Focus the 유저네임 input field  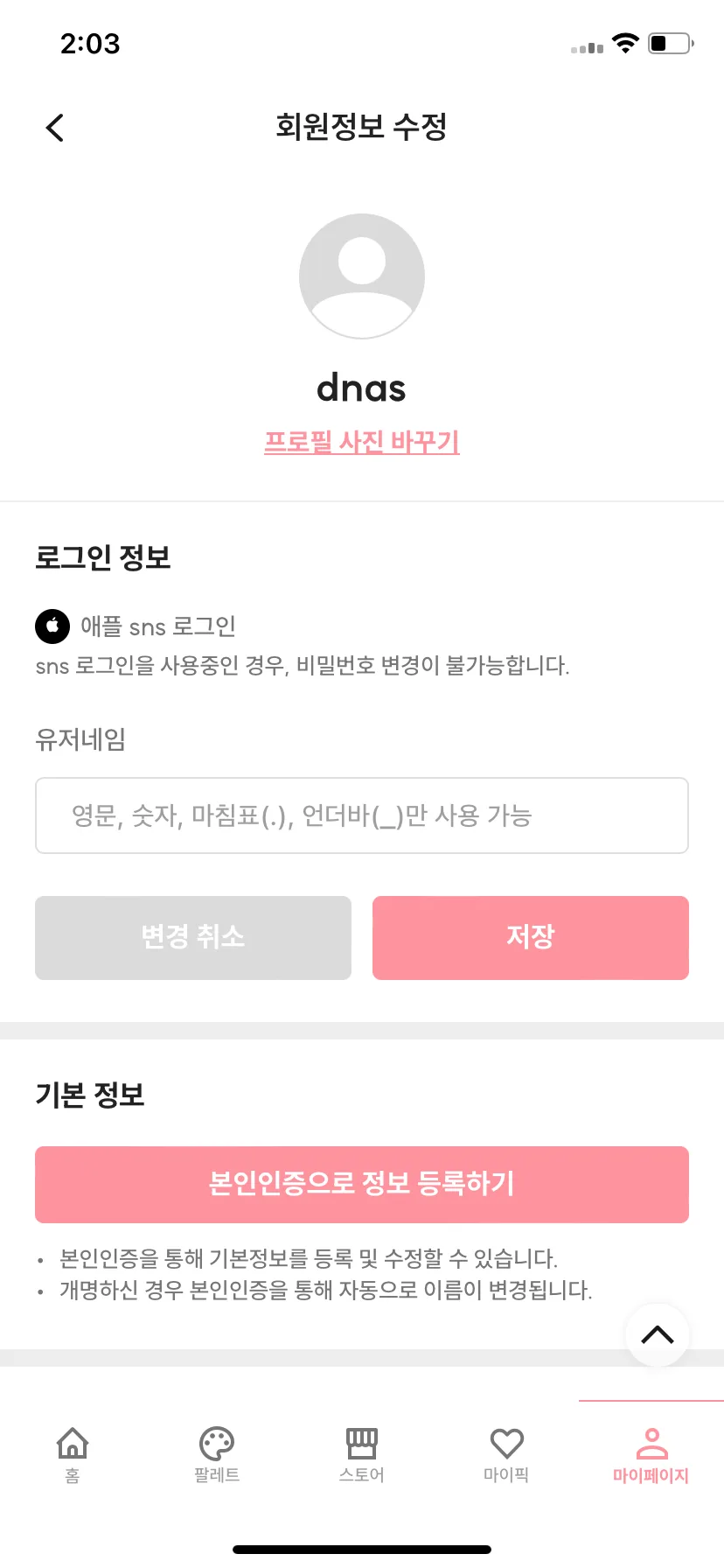[x=362, y=815]
